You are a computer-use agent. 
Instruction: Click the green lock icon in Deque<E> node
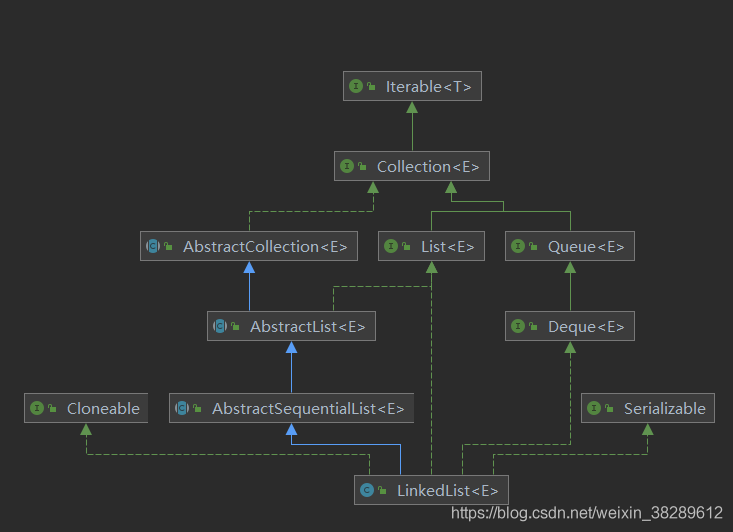pyautogui.click(x=533, y=326)
